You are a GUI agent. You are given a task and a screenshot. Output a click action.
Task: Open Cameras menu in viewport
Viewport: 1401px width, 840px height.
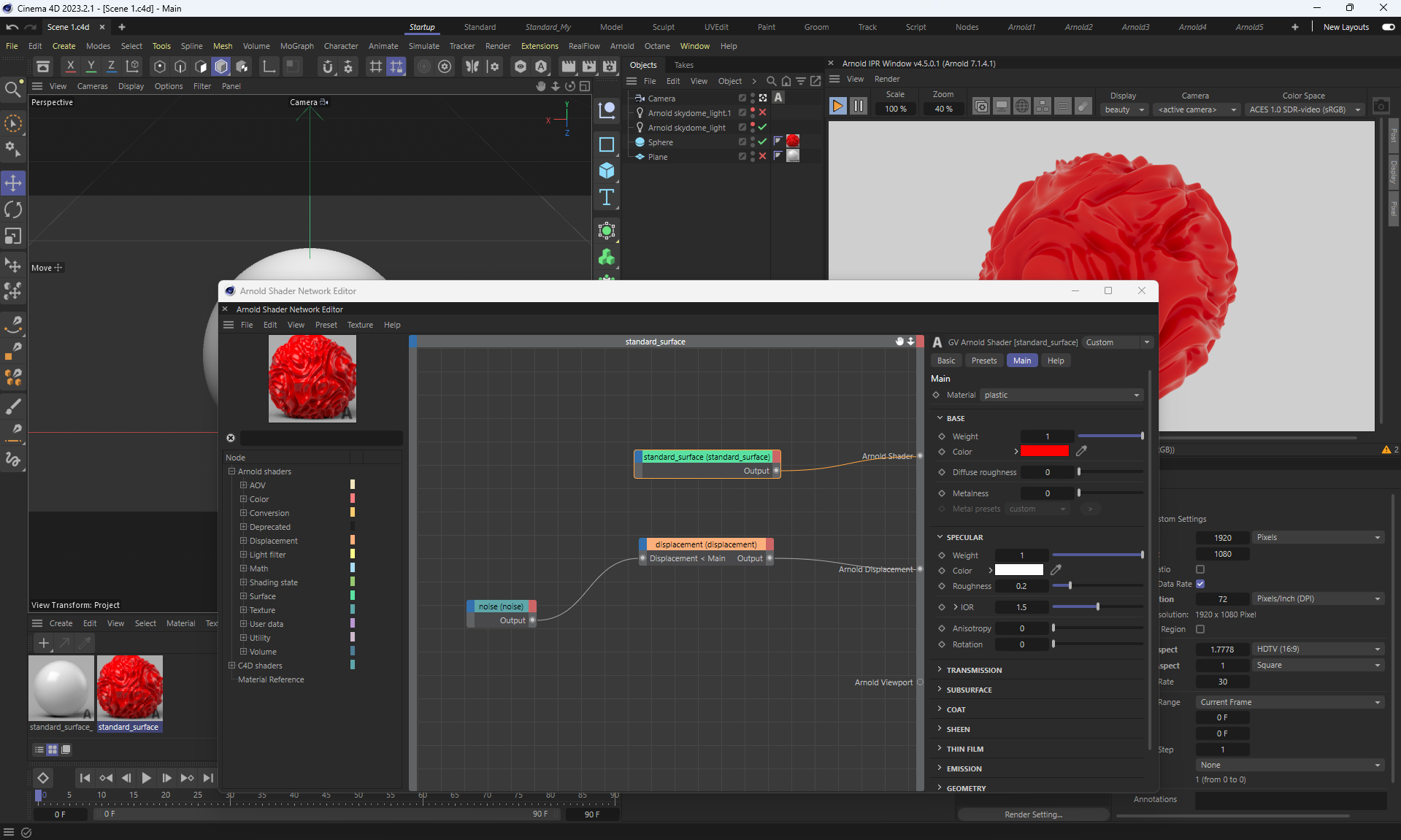pyautogui.click(x=92, y=86)
